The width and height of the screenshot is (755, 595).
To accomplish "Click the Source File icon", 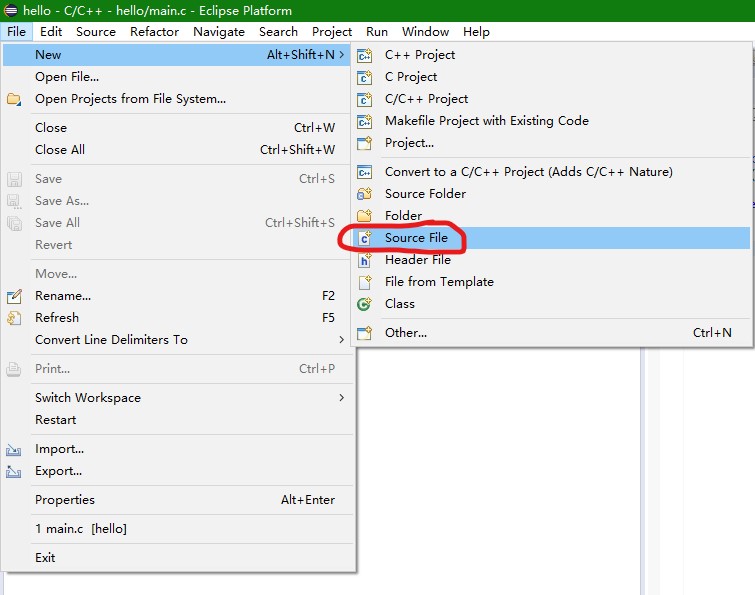I will point(364,238).
